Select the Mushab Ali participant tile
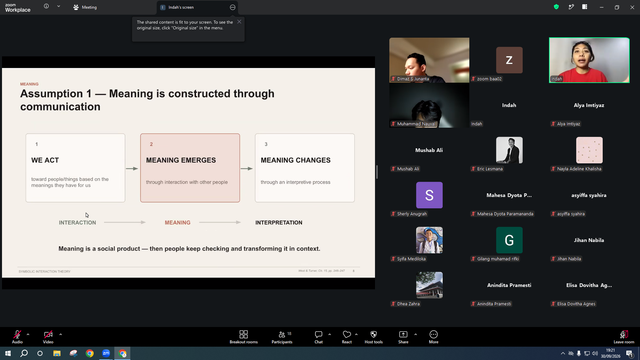This screenshot has height=360, width=640. point(429,150)
